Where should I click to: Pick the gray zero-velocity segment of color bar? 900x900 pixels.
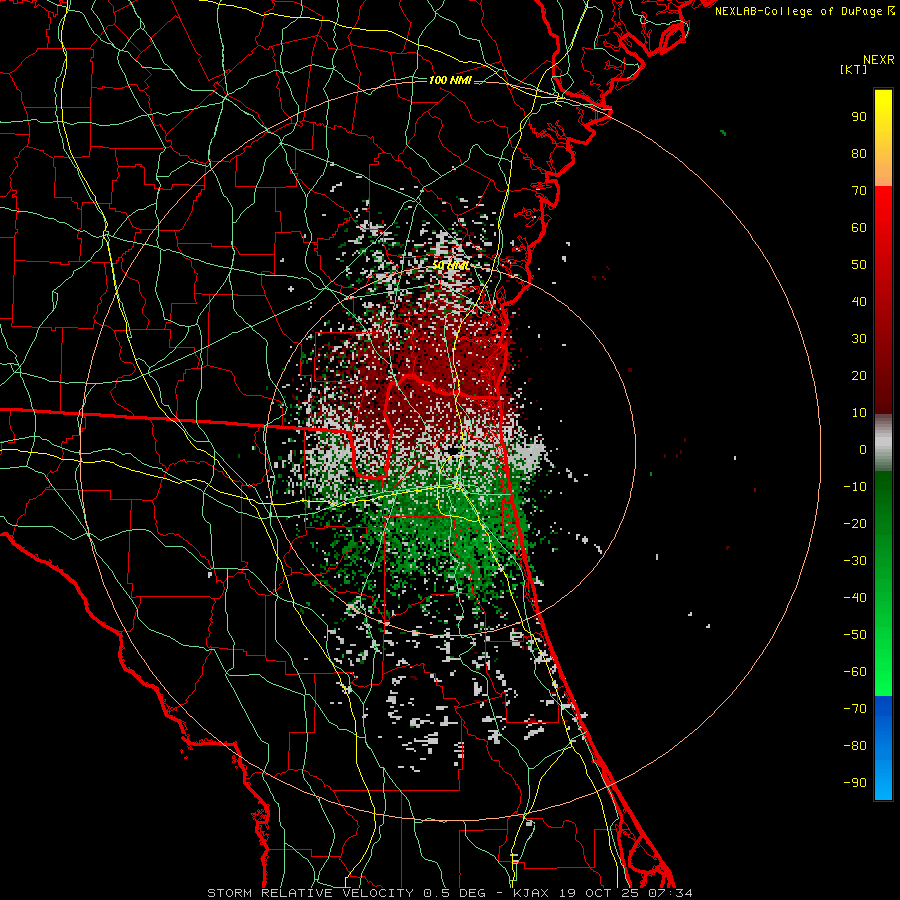pos(883,443)
